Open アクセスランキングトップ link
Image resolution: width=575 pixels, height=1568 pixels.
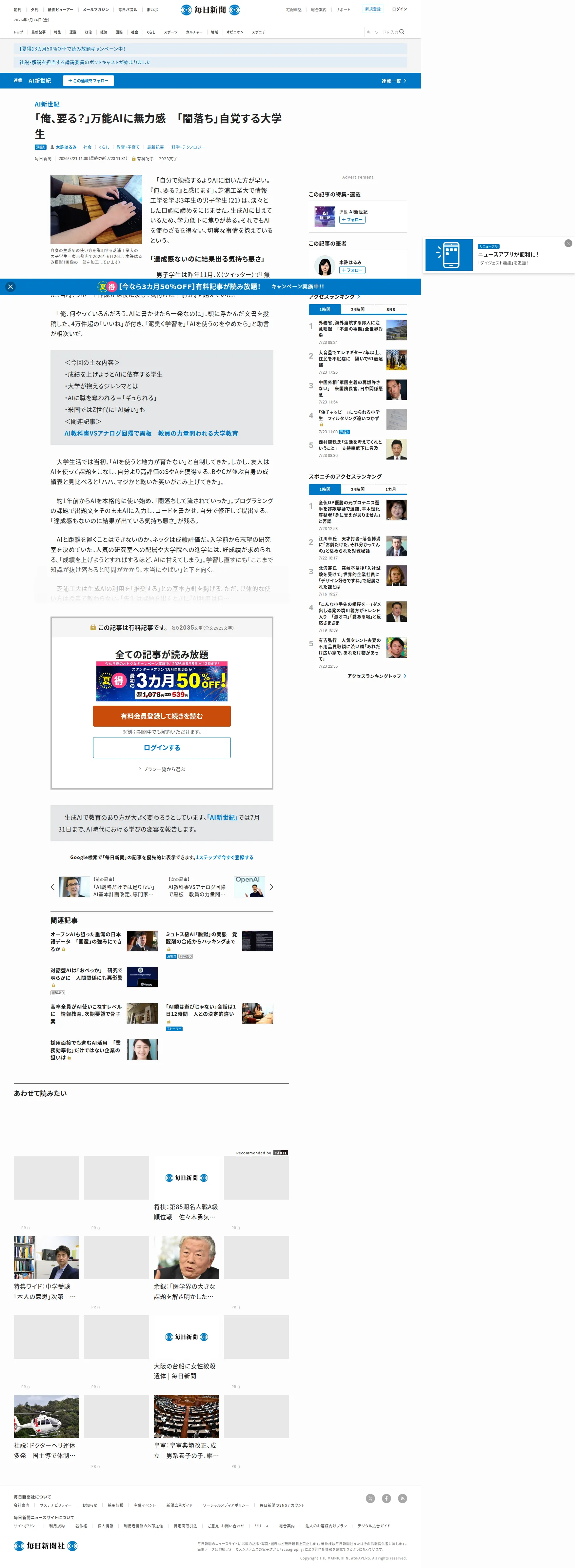tap(376, 676)
